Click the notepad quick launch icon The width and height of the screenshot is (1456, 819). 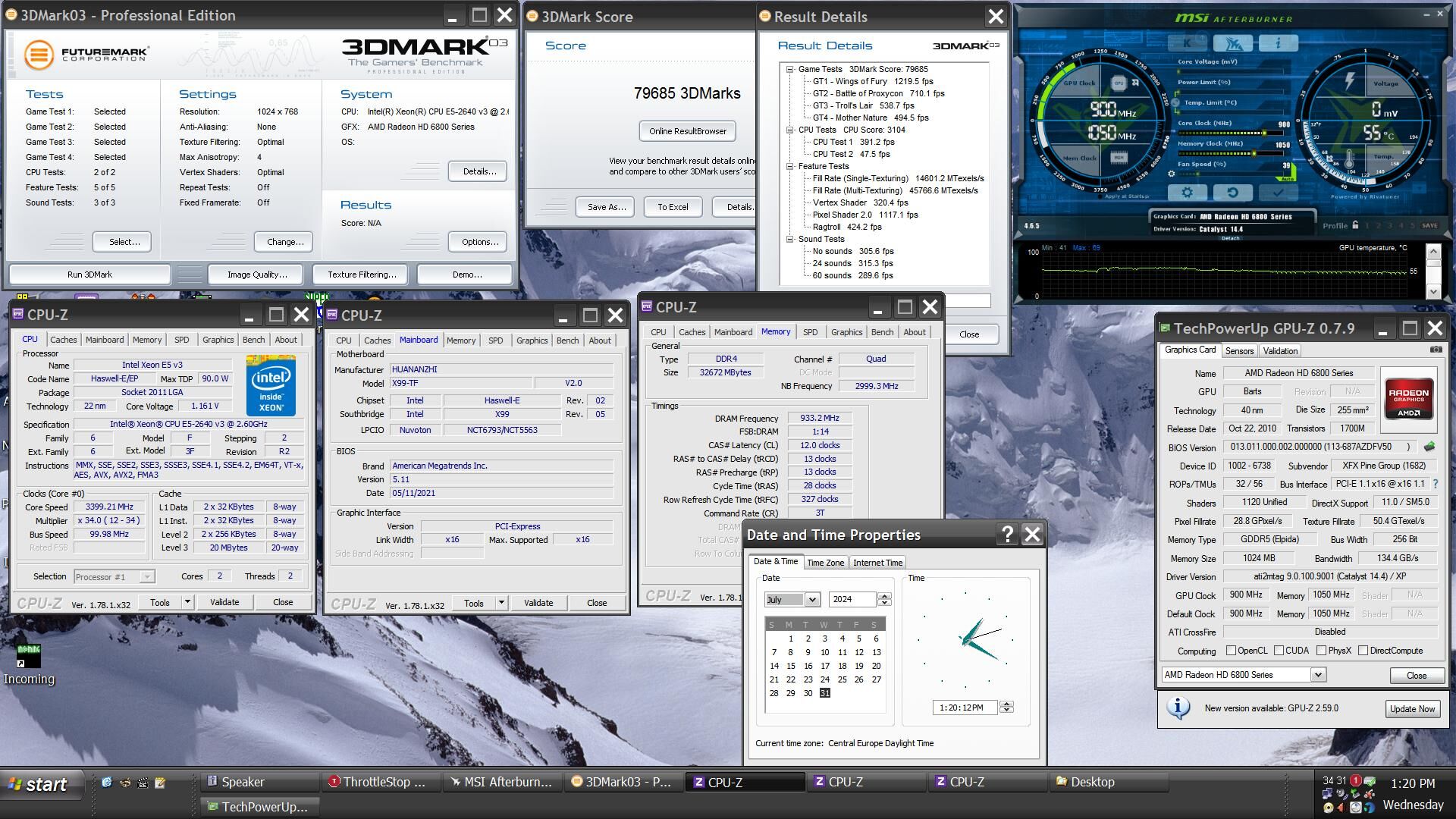[x=160, y=783]
